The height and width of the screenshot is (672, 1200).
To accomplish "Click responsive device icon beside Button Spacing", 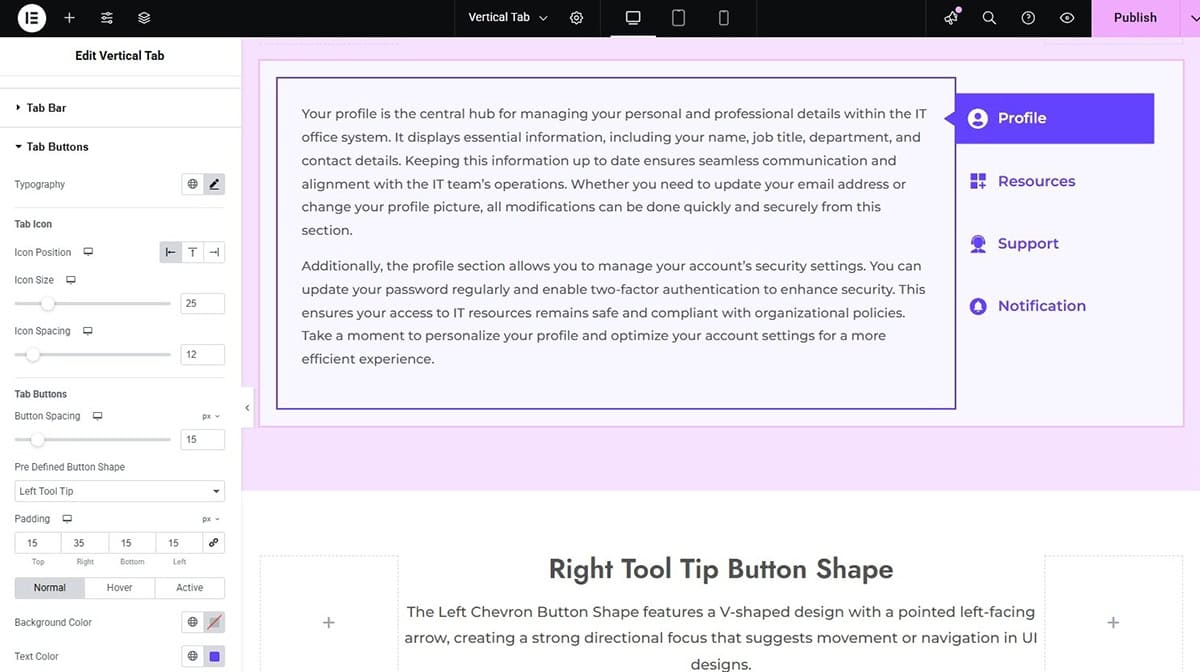I will pos(97,416).
